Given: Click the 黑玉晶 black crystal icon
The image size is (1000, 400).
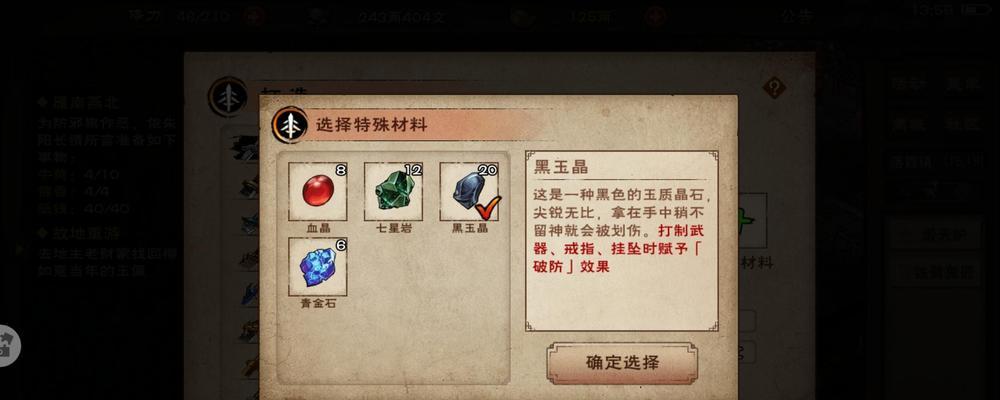Looking at the screenshot, I should (x=469, y=191).
